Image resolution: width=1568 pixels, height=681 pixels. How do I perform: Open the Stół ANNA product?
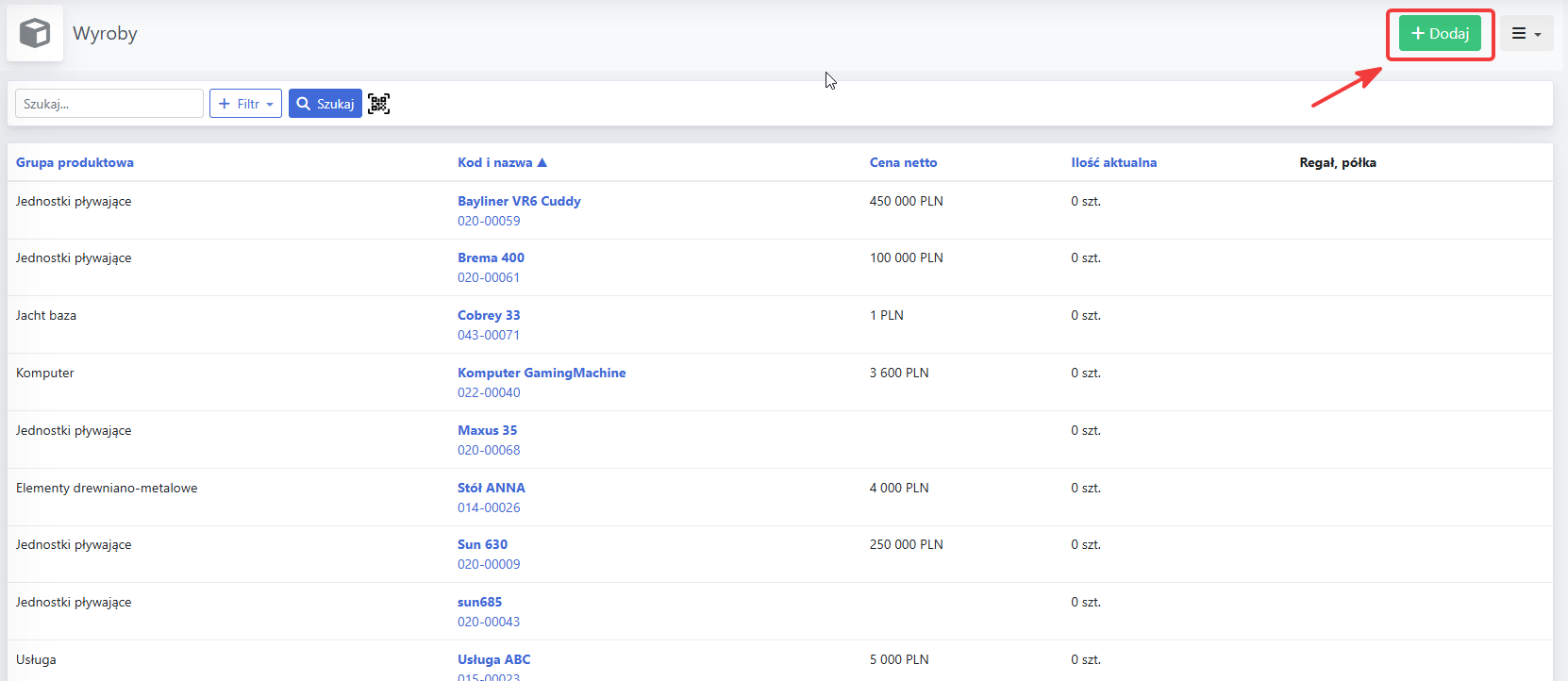tap(492, 488)
